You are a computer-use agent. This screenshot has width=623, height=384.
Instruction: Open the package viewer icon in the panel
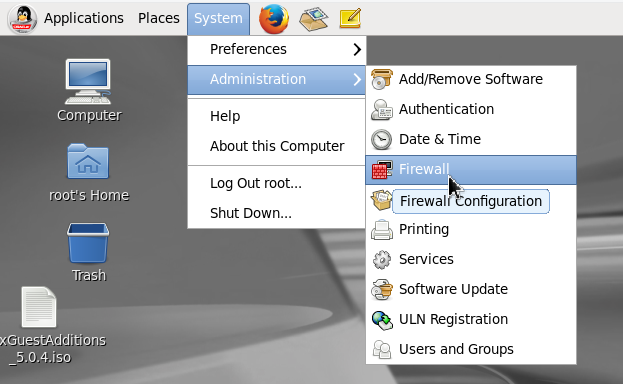313,19
